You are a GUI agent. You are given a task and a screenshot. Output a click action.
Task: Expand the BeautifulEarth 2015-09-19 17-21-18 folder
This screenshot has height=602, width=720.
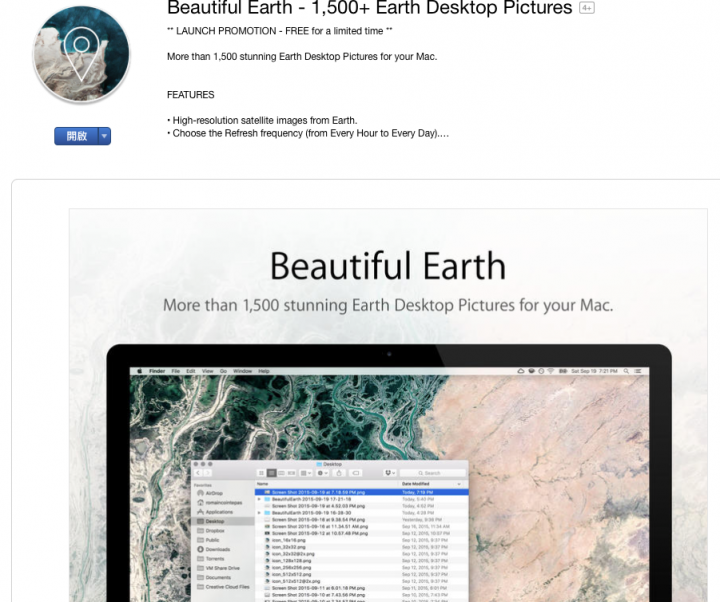click(x=259, y=499)
